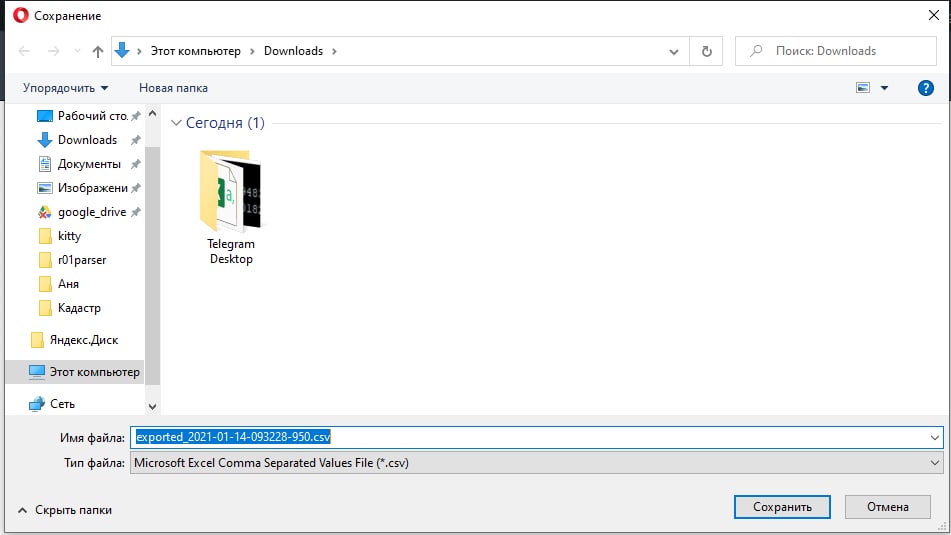The height and width of the screenshot is (535, 951).
Task: Click the blue download arrow in address bar
Action: pyautogui.click(x=122, y=50)
